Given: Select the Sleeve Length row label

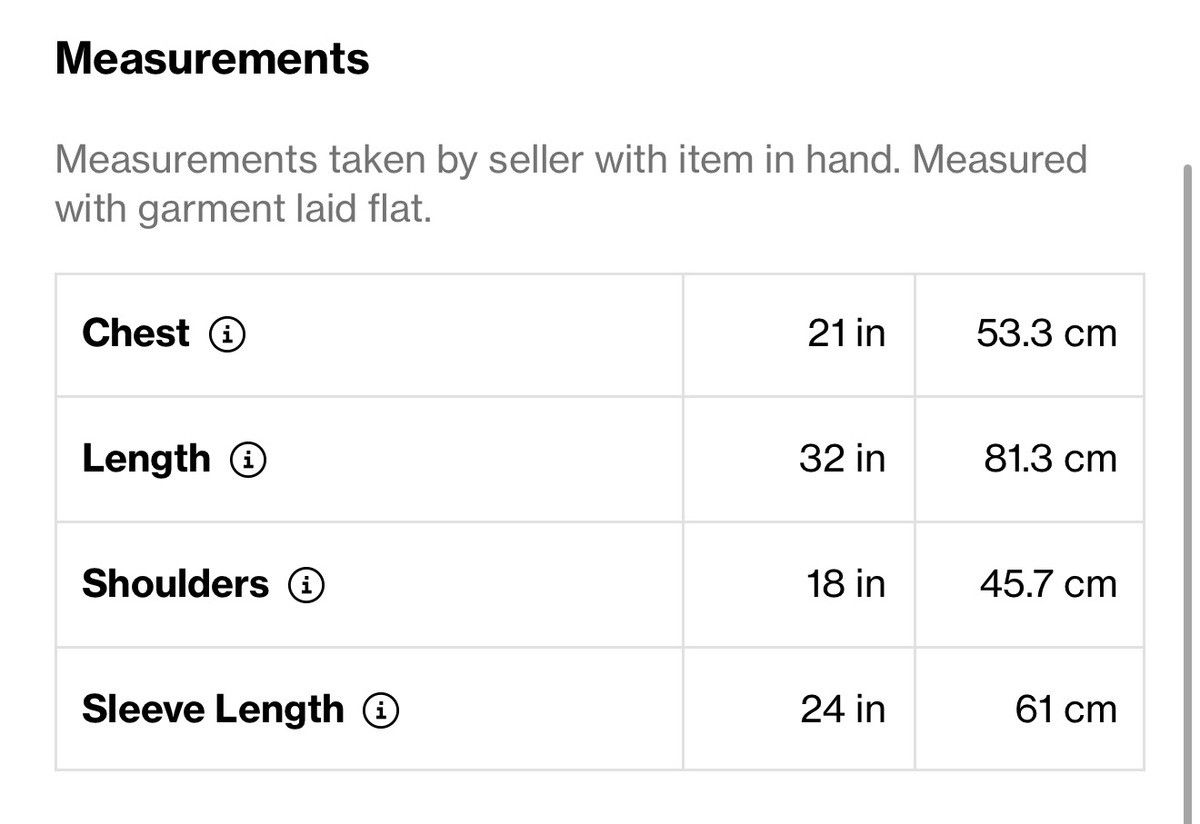Looking at the screenshot, I should (x=212, y=710).
